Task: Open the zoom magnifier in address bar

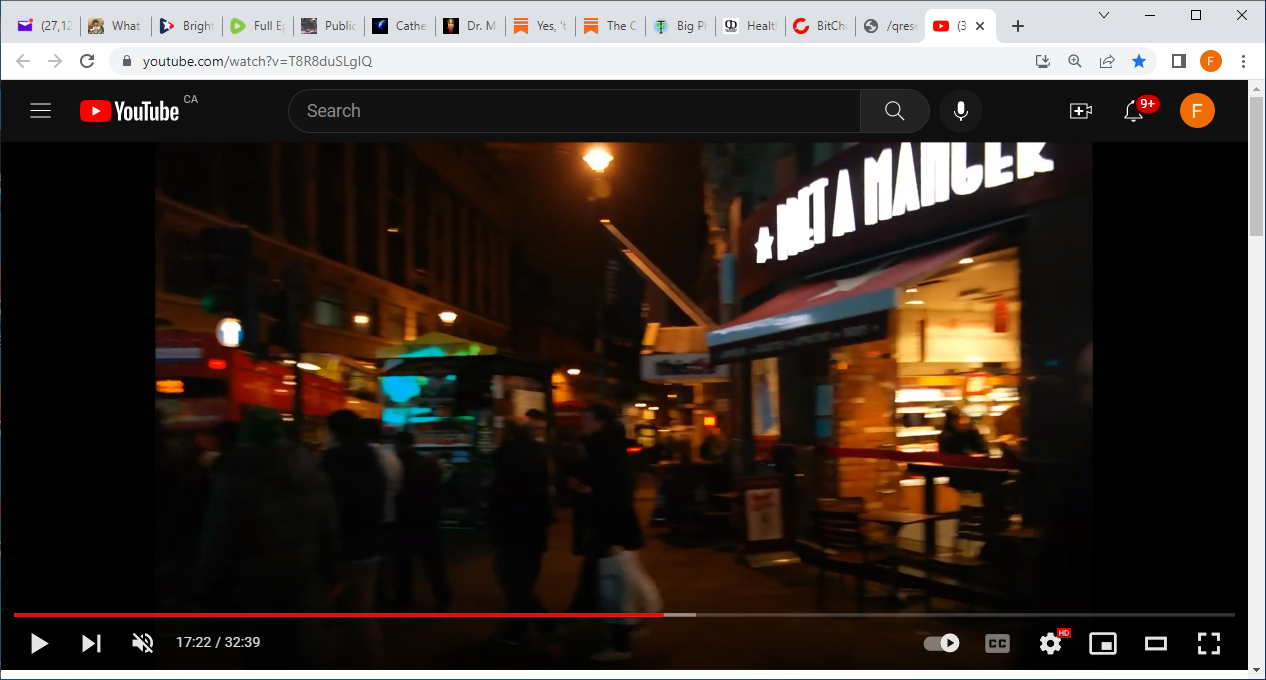Action: tap(1075, 61)
